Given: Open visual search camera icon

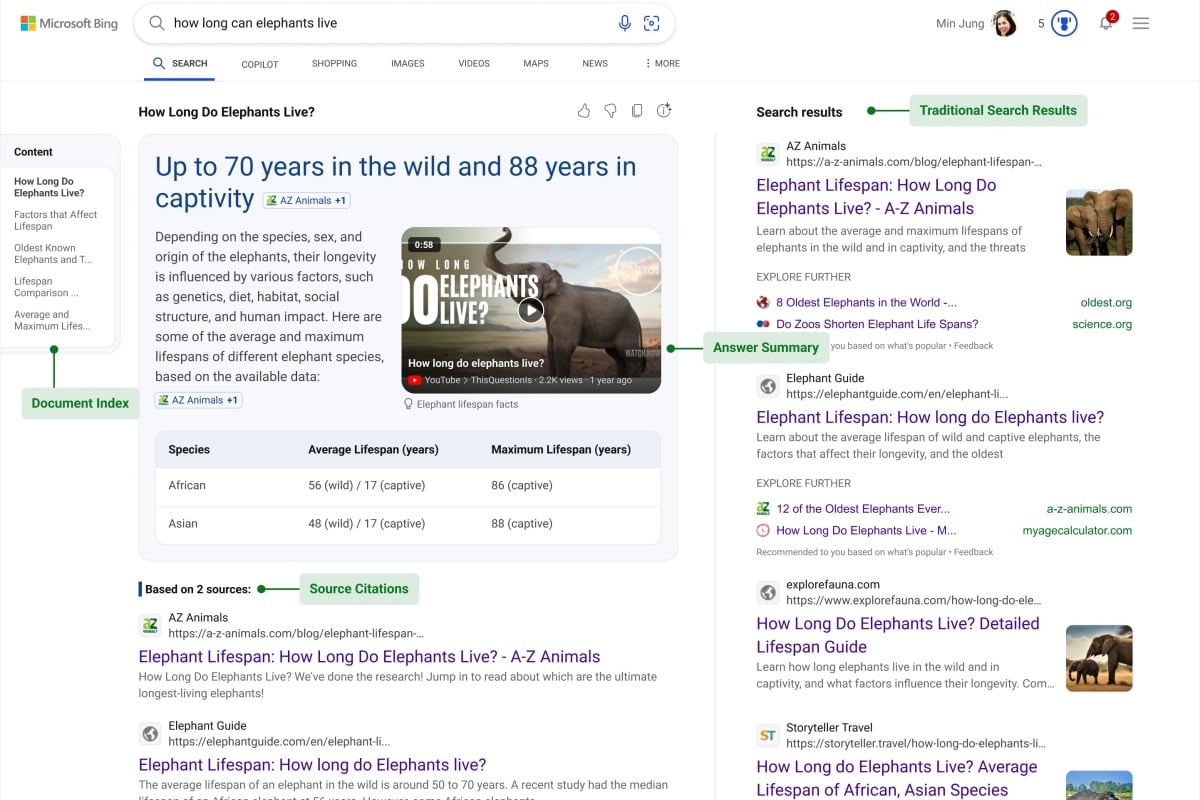Looking at the screenshot, I should coord(652,23).
